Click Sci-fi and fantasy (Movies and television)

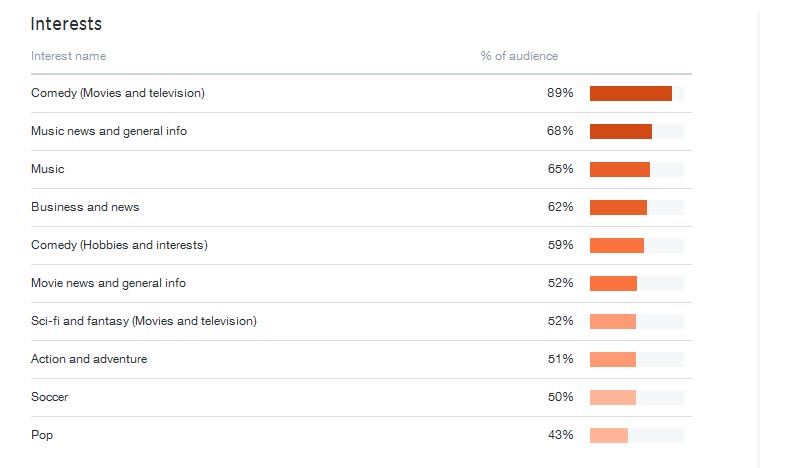143,321
